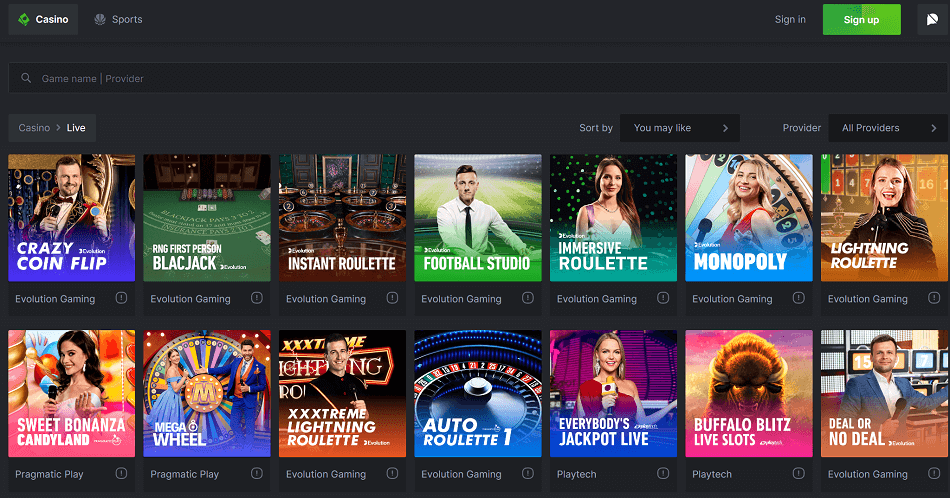
Task: Click the info icon for Crazy Coin Flip
Action: click(121, 297)
